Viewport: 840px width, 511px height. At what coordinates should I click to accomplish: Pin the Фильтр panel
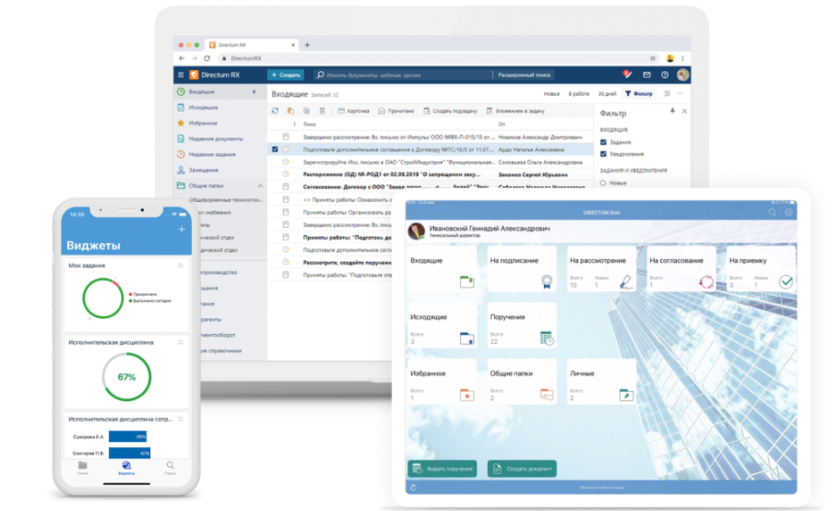coord(672,111)
